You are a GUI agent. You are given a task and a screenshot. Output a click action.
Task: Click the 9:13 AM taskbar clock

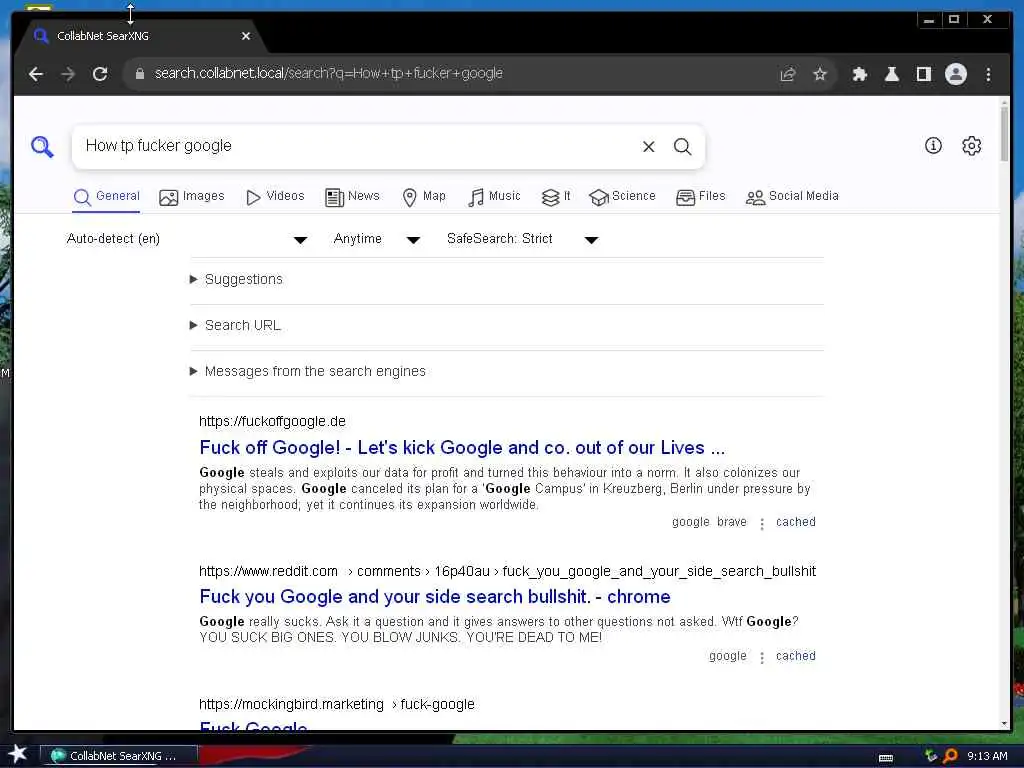click(x=987, y=756)
